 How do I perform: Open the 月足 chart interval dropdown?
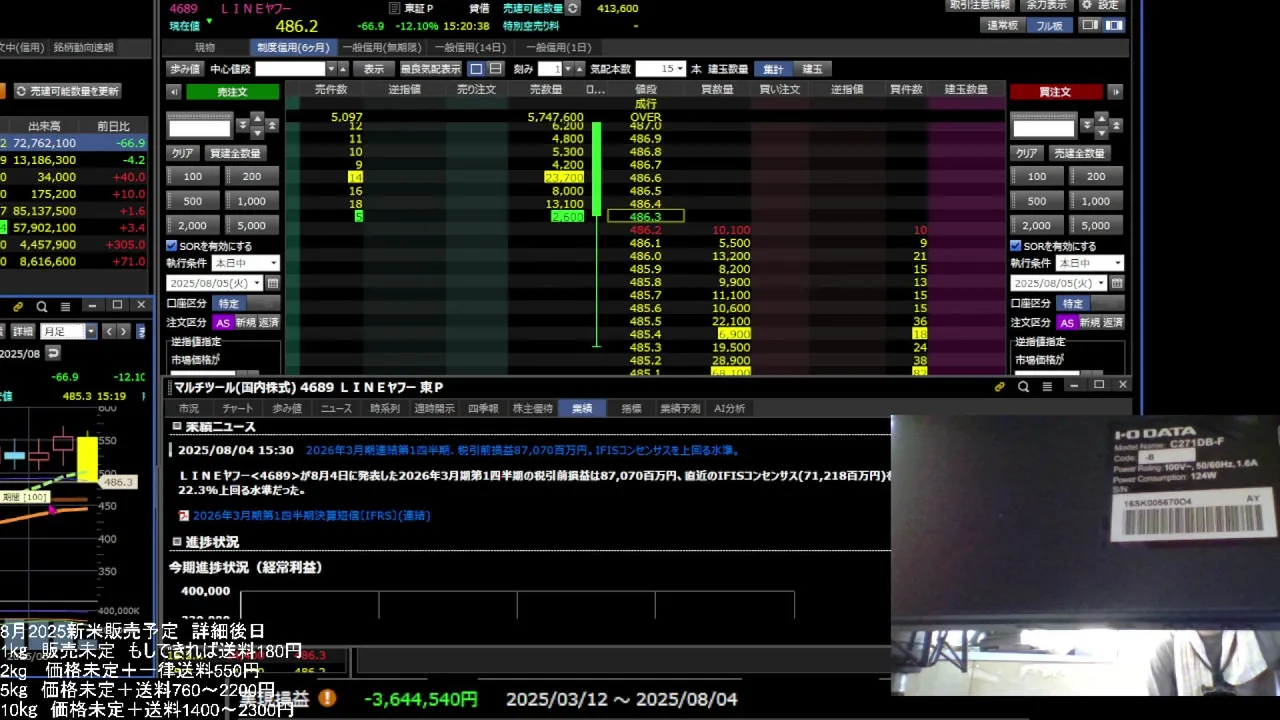point(90,331)
